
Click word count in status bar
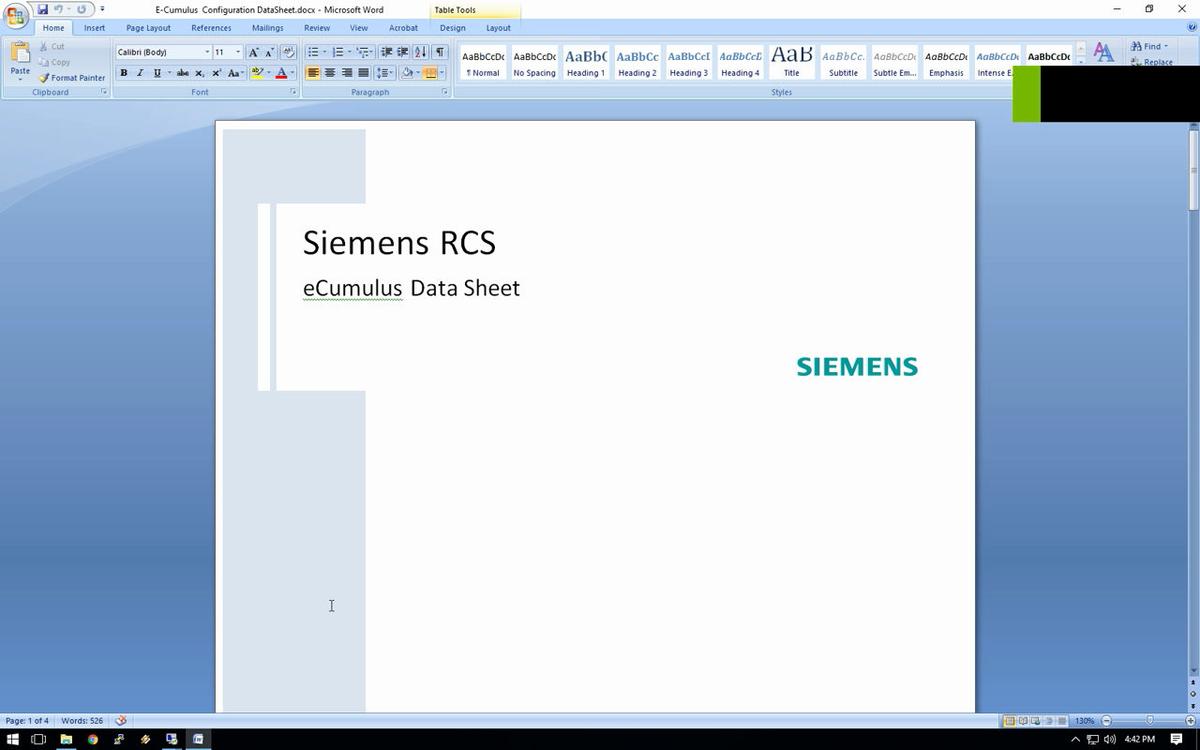[x=82, y=720]
